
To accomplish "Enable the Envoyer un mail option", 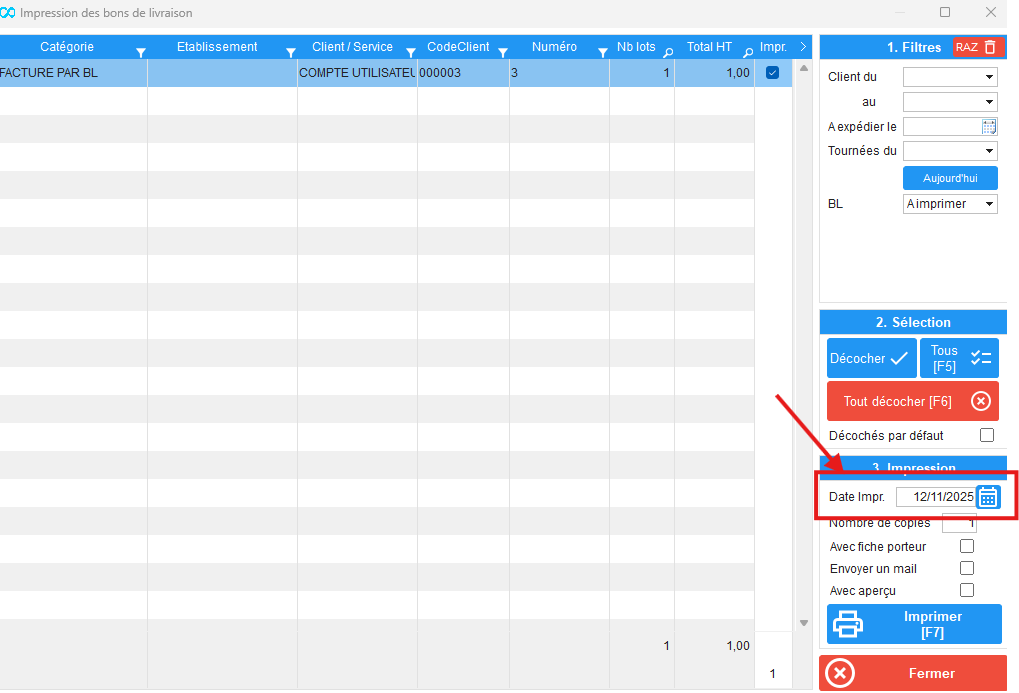I will click(967, 568).
